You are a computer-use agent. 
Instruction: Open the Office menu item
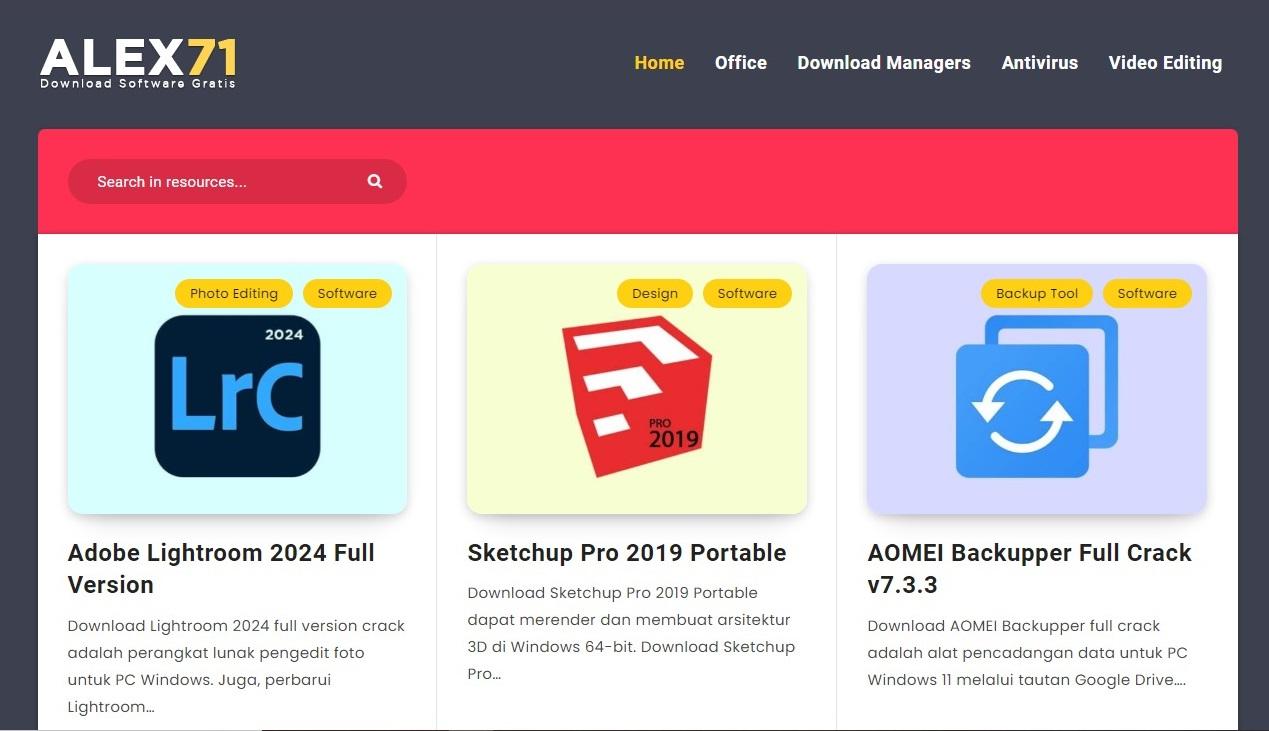[x=741, y=62]
